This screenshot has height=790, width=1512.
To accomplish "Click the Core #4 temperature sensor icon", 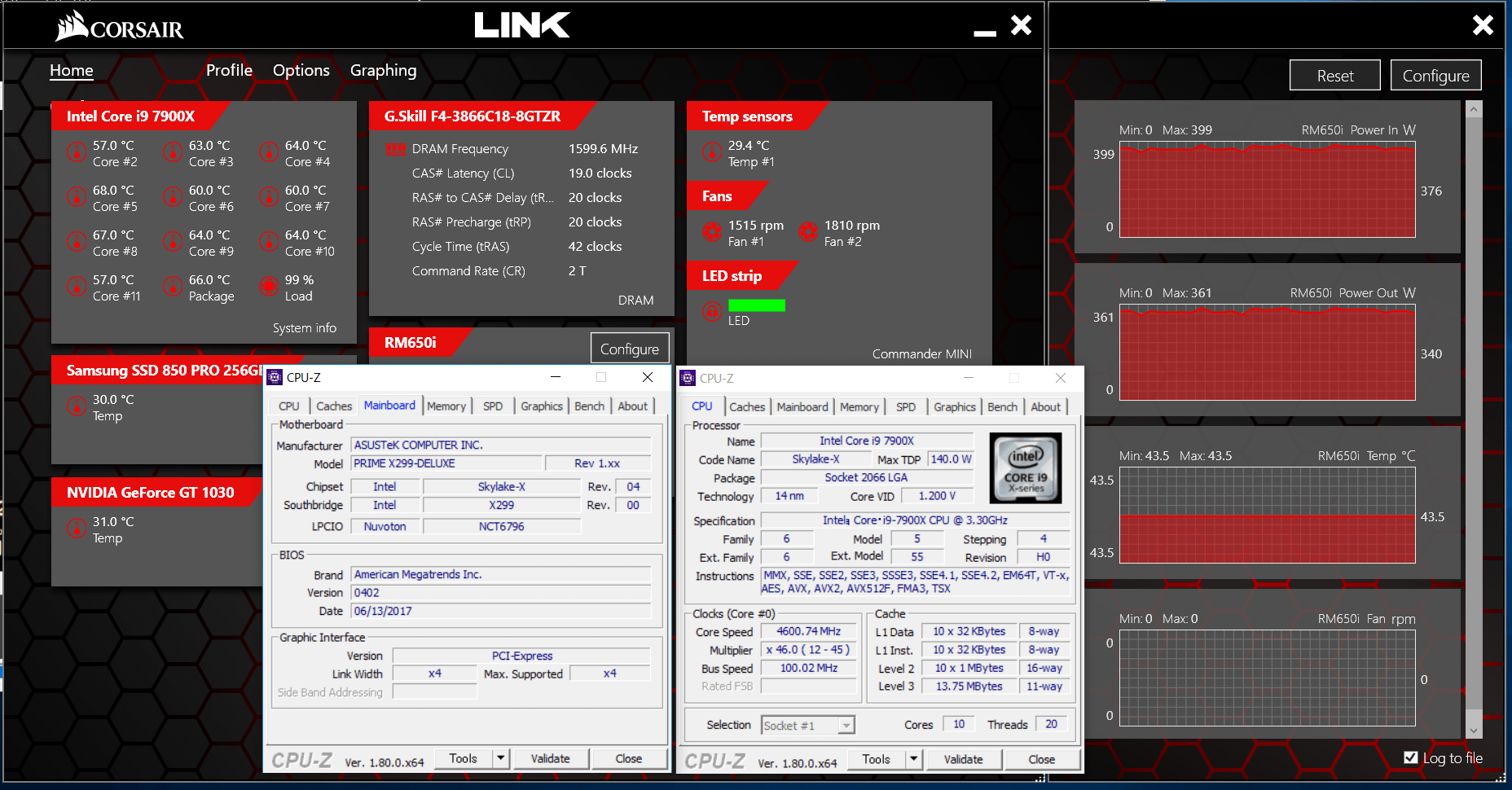I will coord(269,152).
